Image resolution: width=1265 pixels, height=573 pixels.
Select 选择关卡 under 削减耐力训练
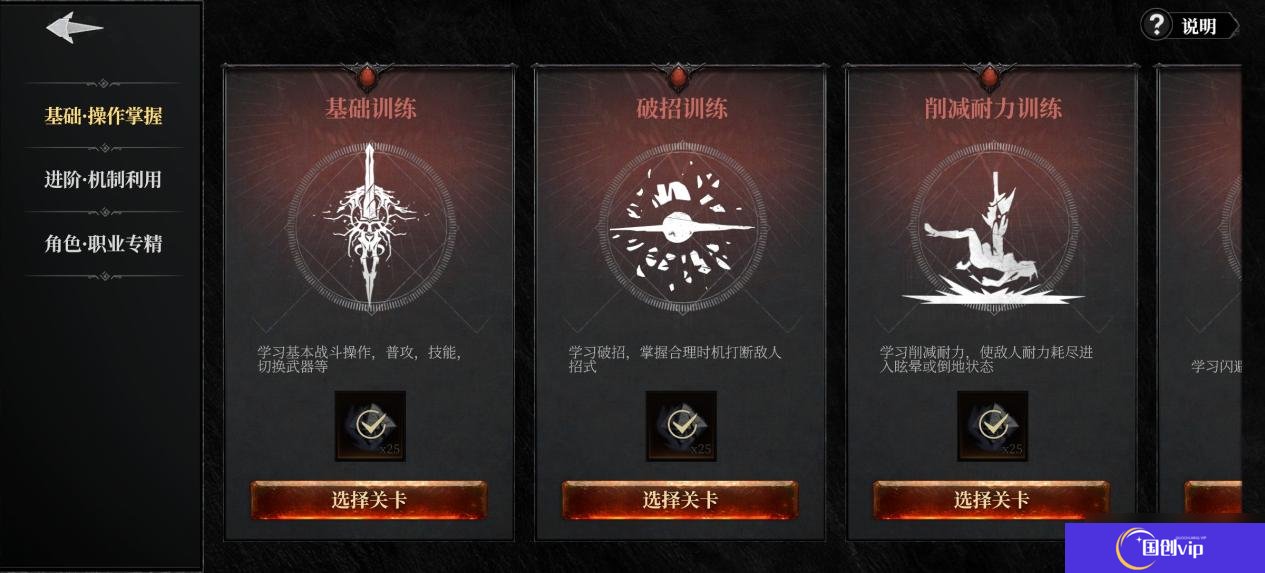pos(991,500)
